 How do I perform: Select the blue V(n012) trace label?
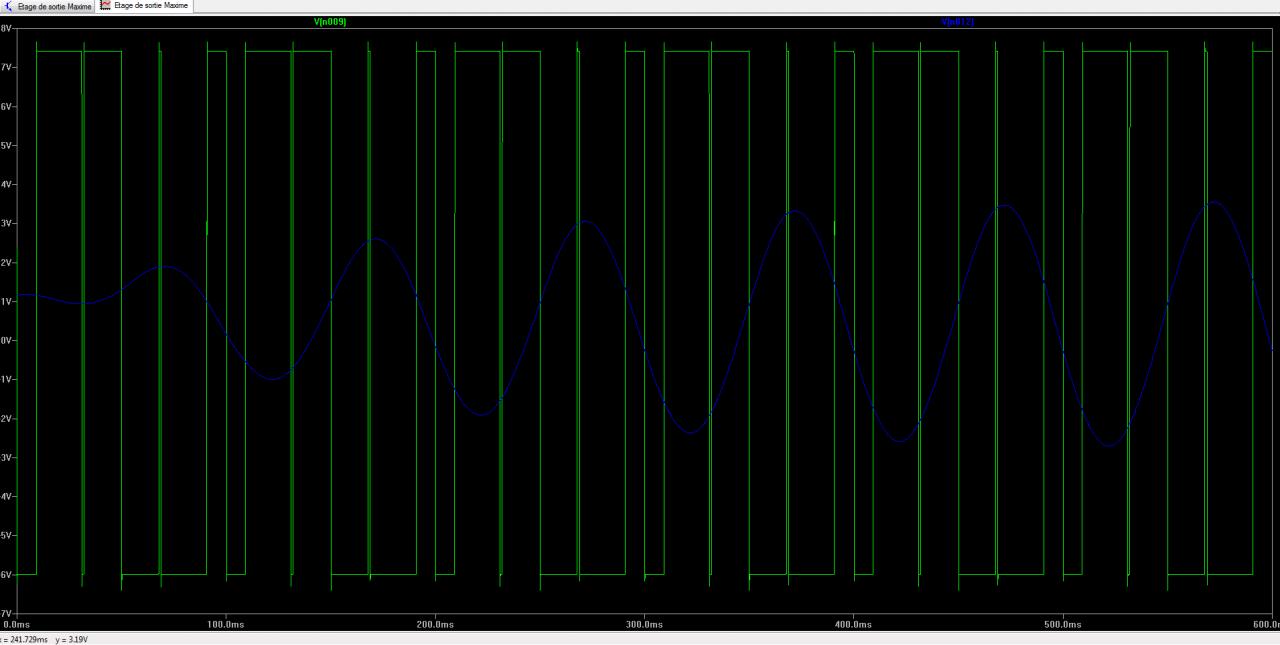pos(957,21)
